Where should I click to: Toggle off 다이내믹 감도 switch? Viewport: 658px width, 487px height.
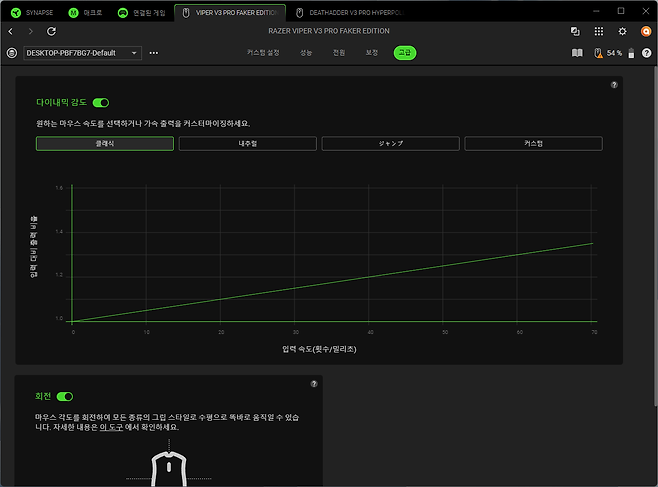[x=101, y=102]
